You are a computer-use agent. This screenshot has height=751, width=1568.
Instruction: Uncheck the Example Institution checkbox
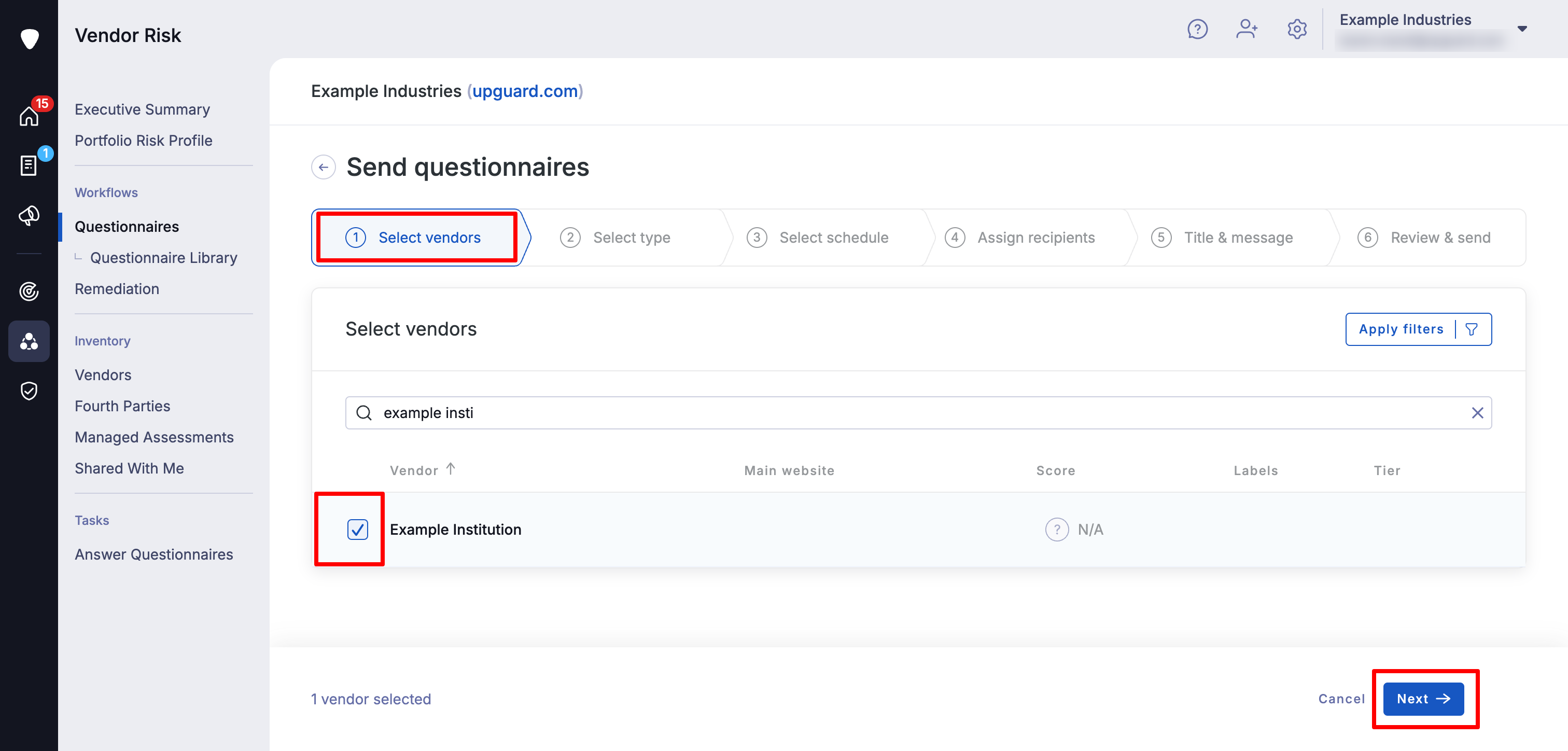(x=357, y=530)
